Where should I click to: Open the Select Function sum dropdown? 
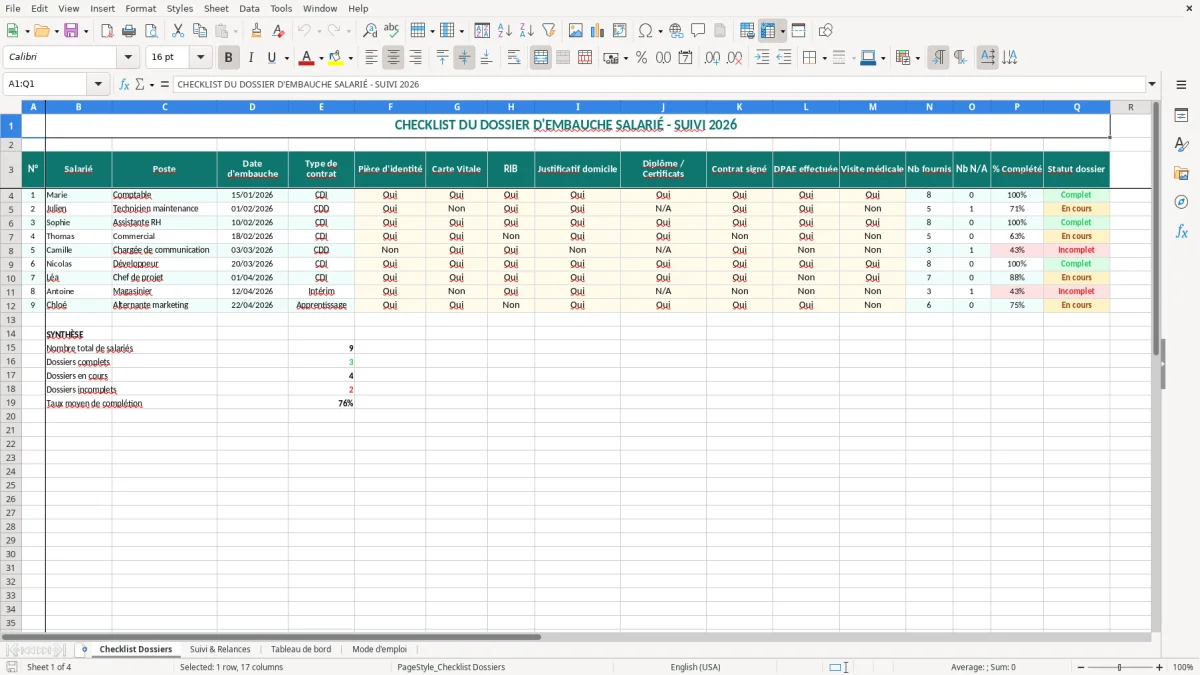[151, 85]
